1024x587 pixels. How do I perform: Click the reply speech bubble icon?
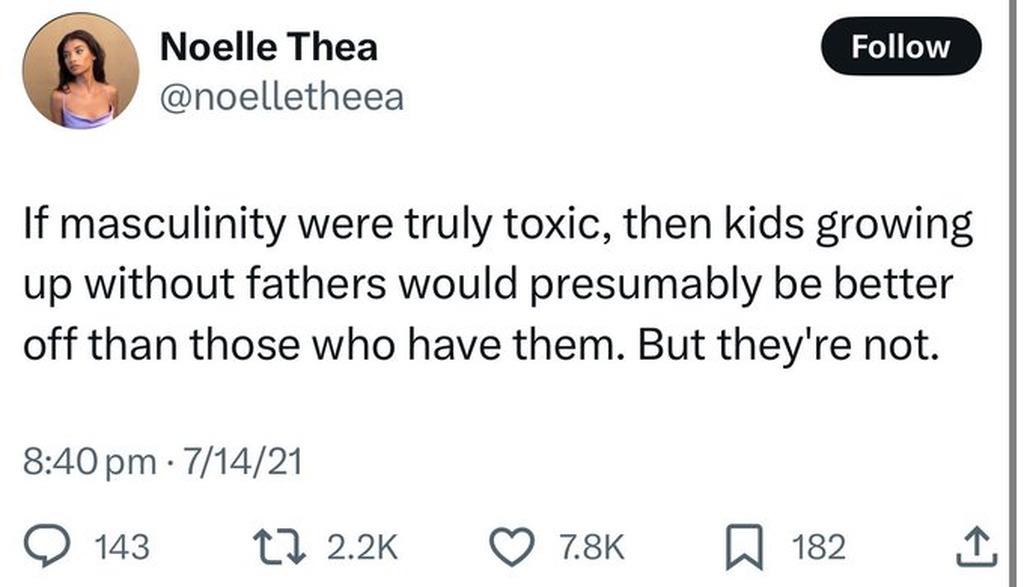[x=67, y=545]
